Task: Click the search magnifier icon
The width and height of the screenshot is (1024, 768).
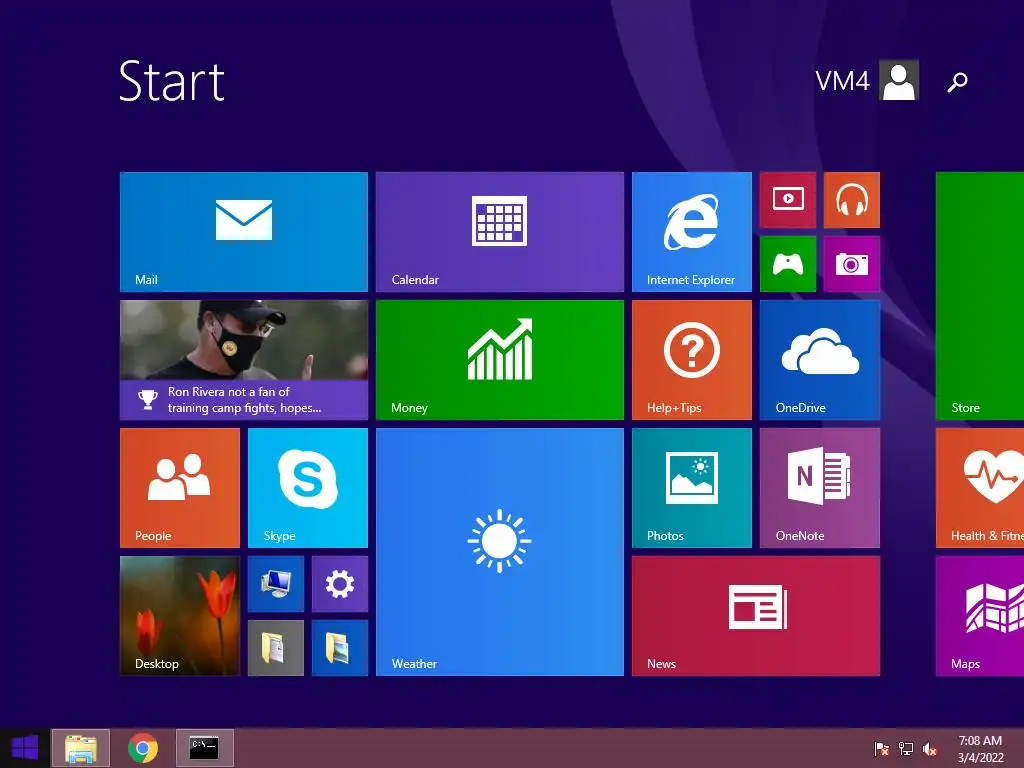Action: 957,82
